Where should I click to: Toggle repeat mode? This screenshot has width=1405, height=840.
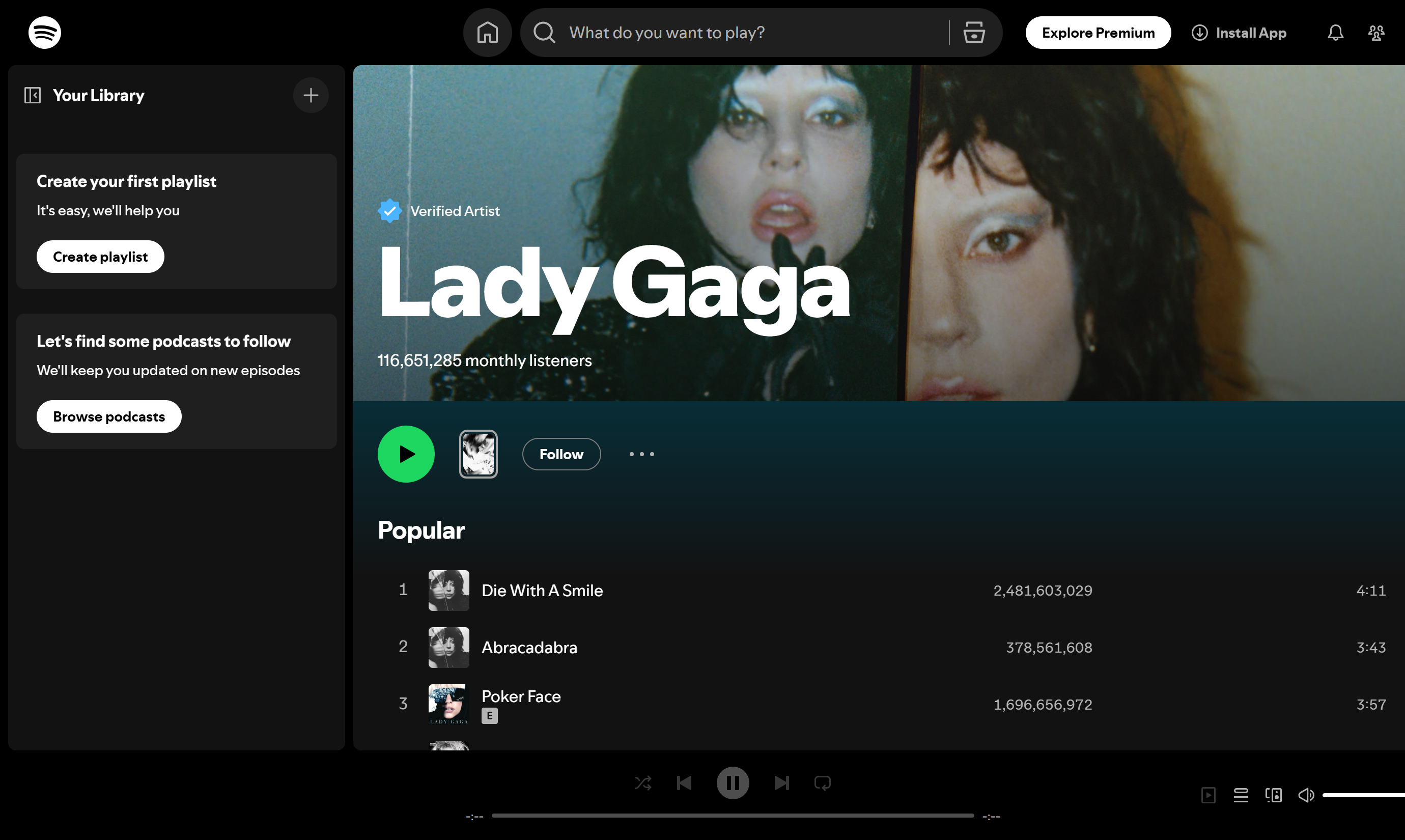[x=822, y=783]
